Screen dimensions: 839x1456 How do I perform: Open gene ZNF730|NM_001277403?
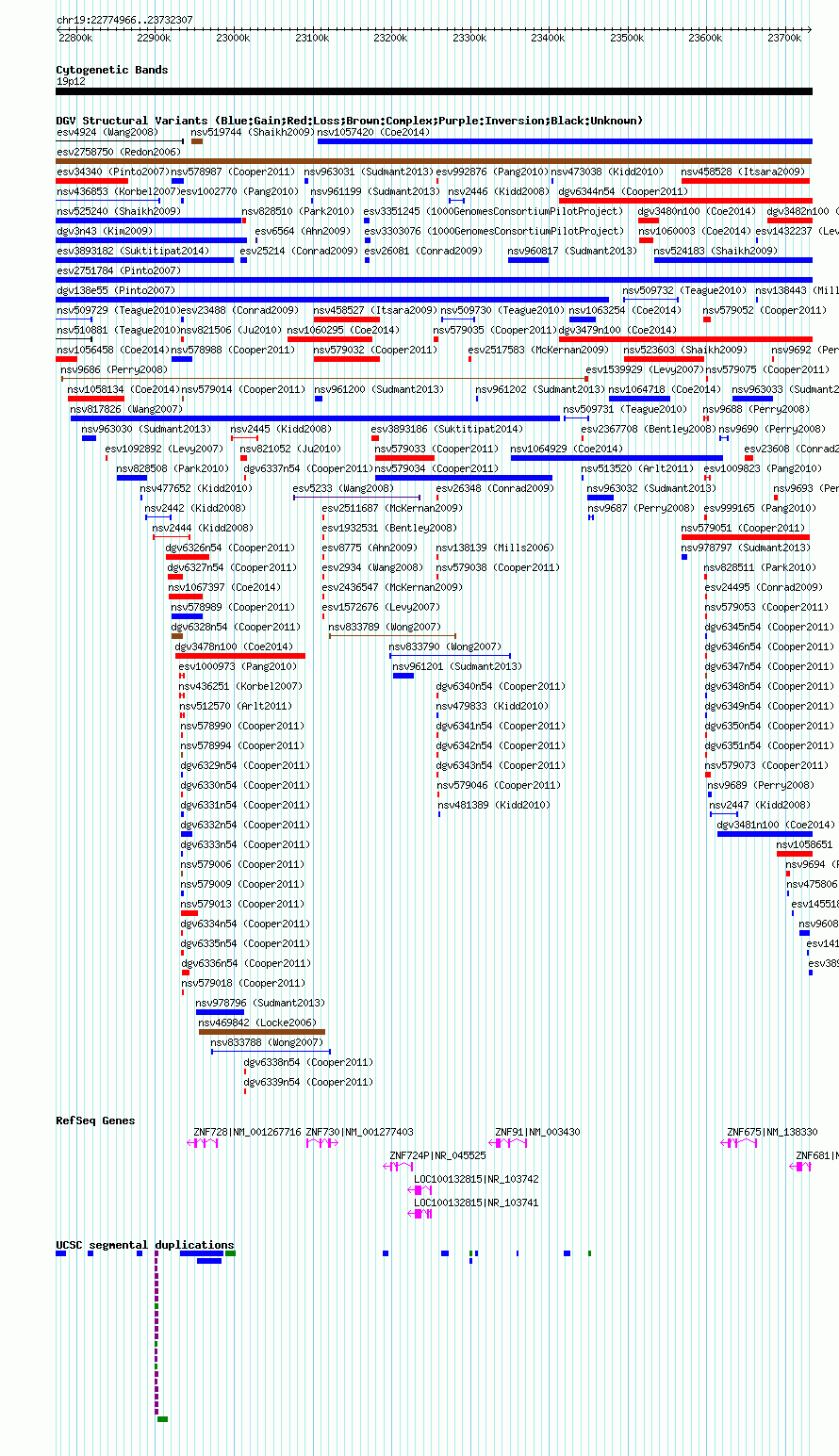359,1132
